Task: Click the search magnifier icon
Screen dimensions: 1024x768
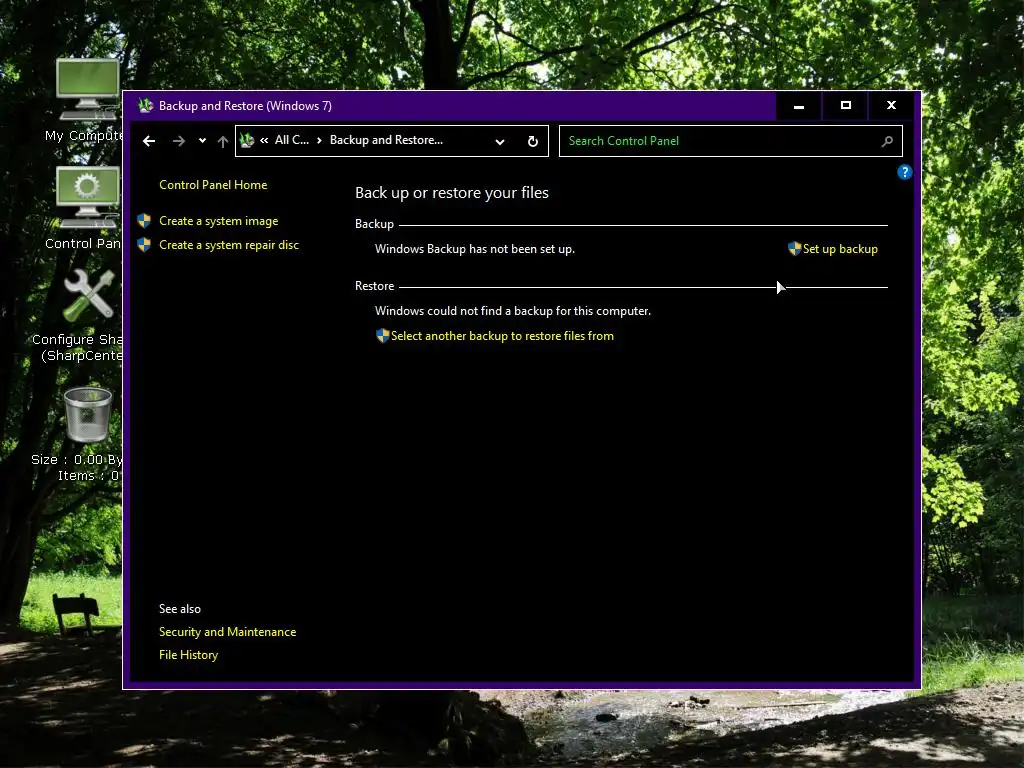Action: click(887, 141)
